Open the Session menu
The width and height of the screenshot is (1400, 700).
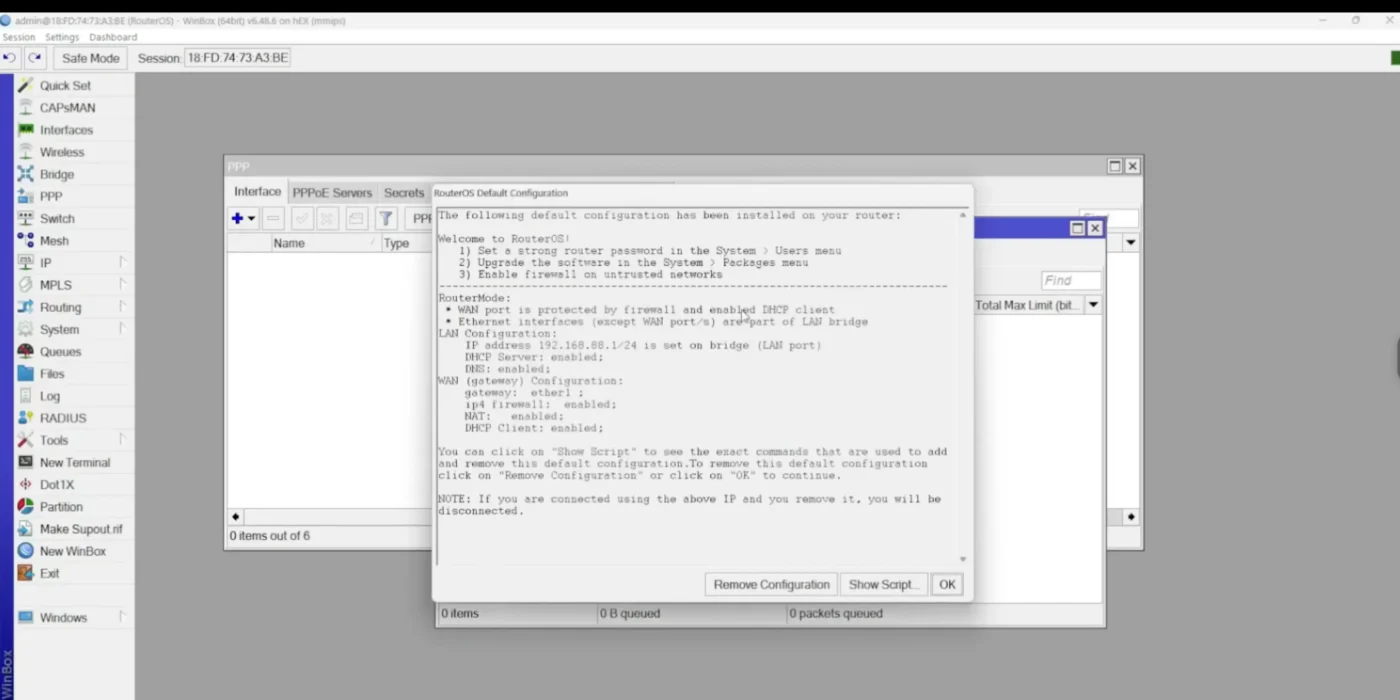pyautogui.click(x=18, y=37)
